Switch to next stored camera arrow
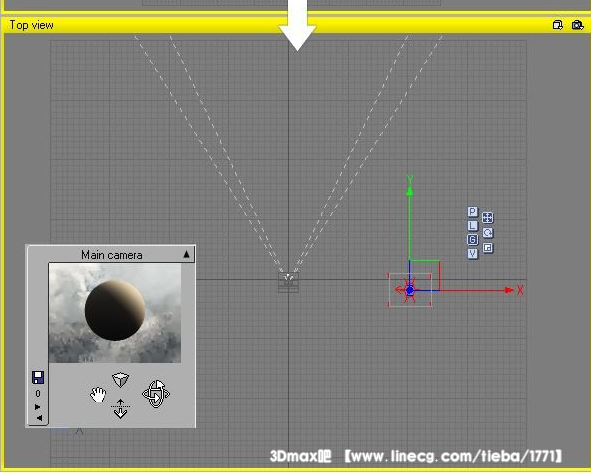The image size is (591, 473). pos(37,407)
